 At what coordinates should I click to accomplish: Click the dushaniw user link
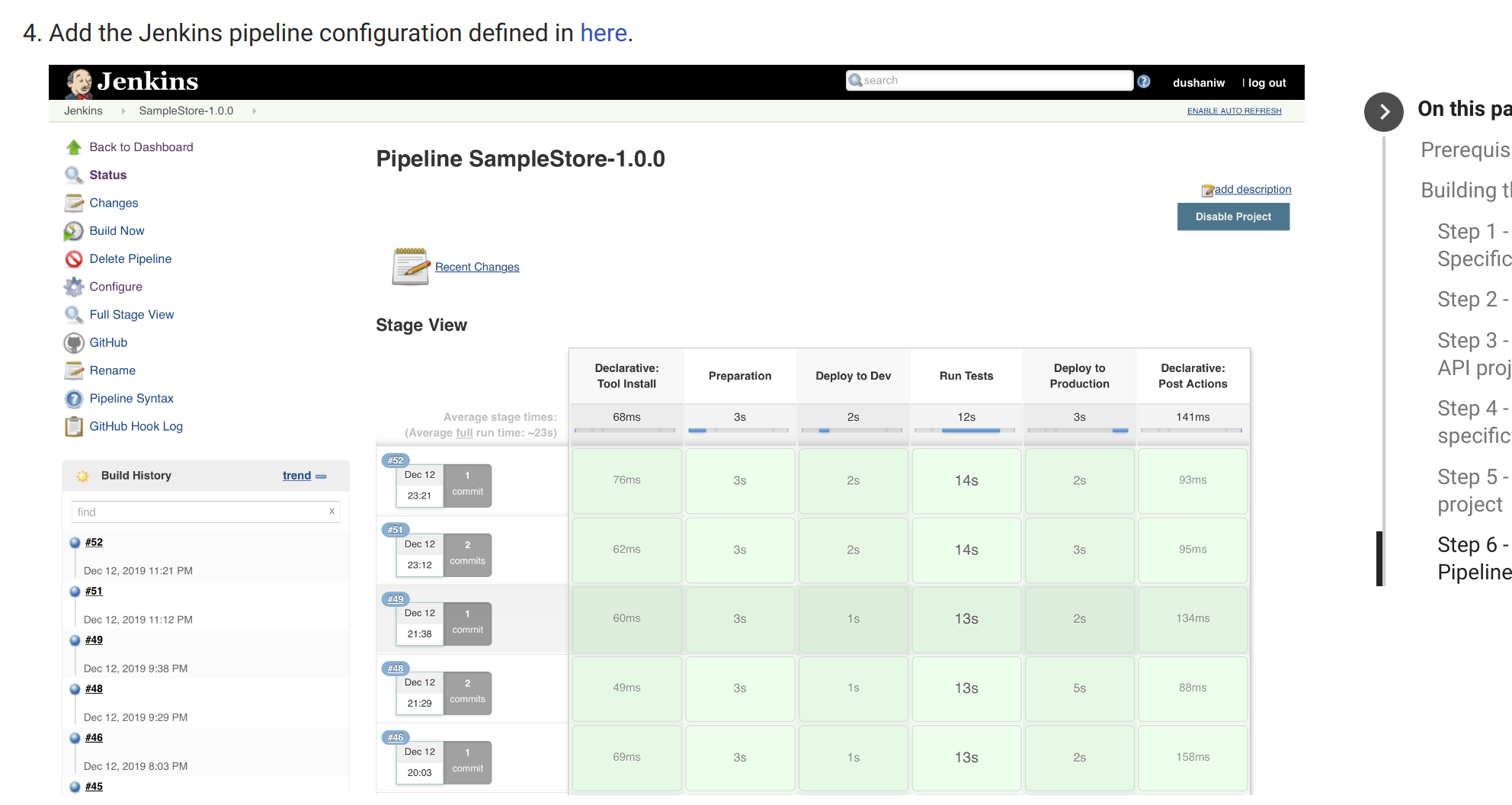pos(1199,83)
